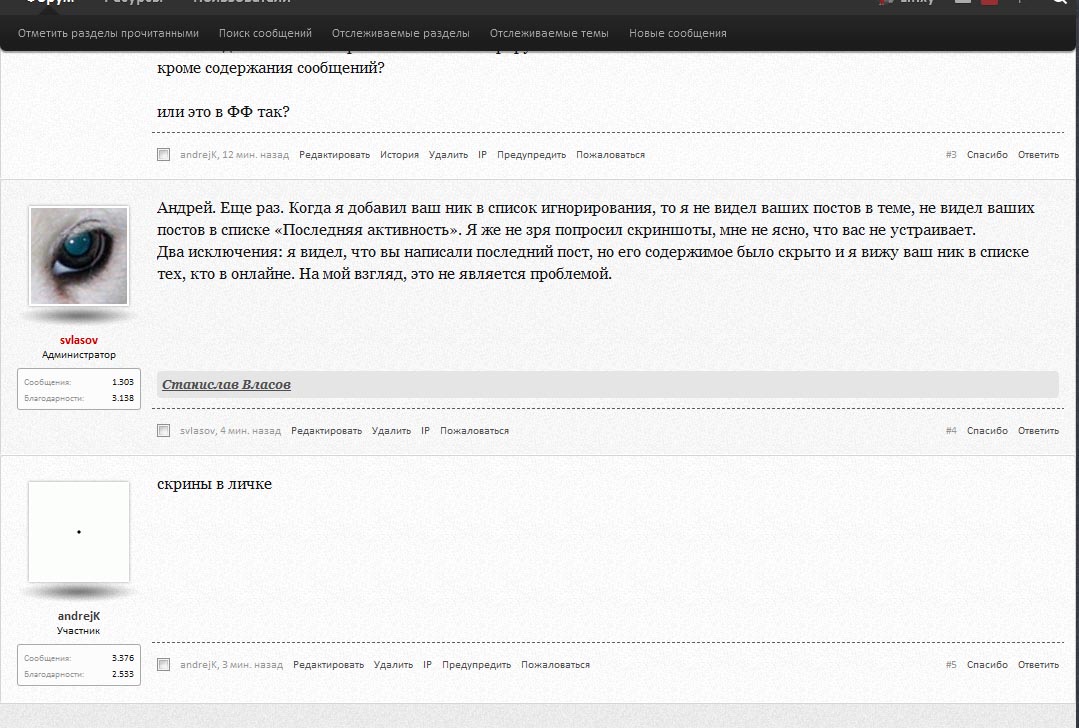Open 'Новые сообщения'
This screenshot has width=1079, height=728.
coord(678,33)
